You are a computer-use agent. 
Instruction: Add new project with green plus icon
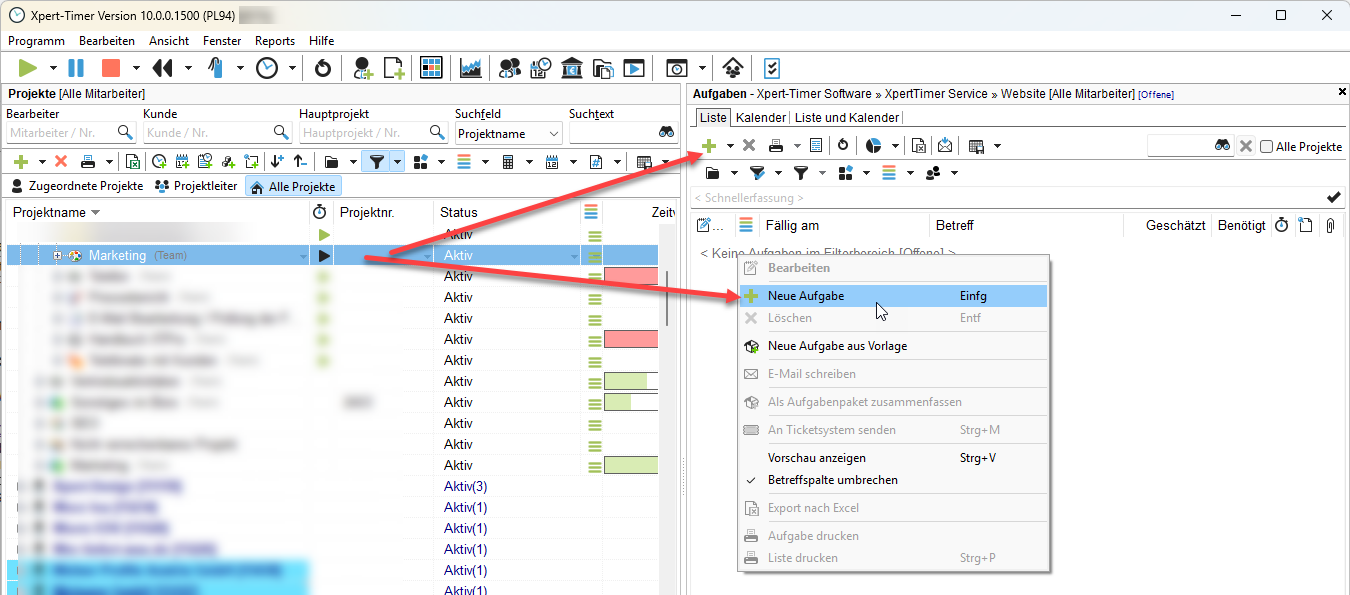(20, 161)
